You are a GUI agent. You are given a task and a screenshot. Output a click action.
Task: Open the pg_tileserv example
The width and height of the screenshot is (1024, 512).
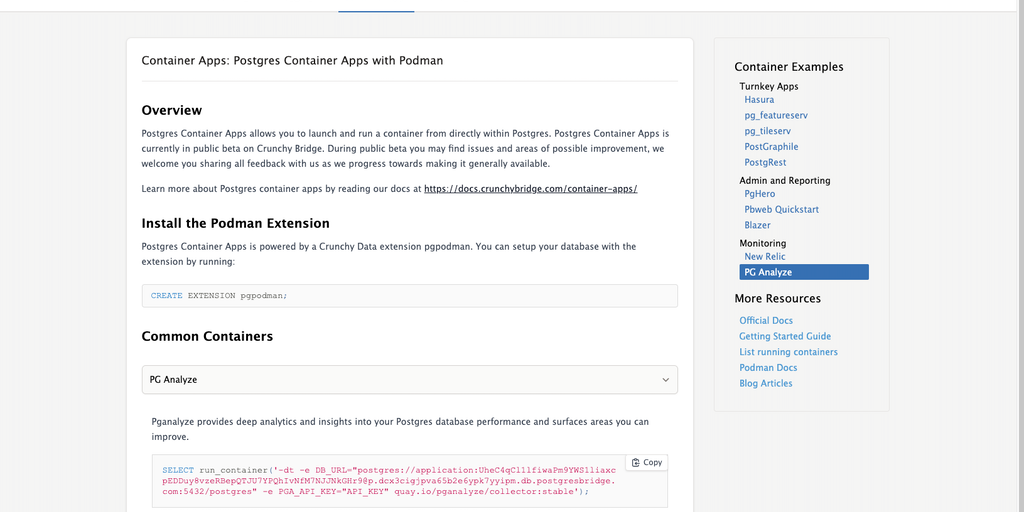click(767, 131)
